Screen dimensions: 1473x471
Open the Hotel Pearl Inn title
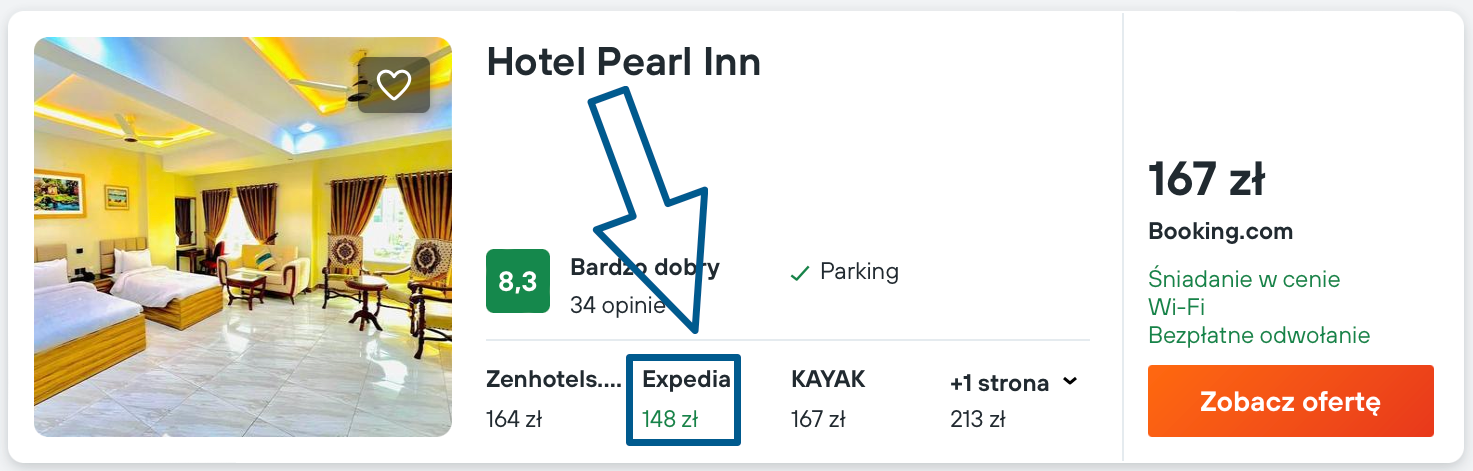tap(623, 62)
